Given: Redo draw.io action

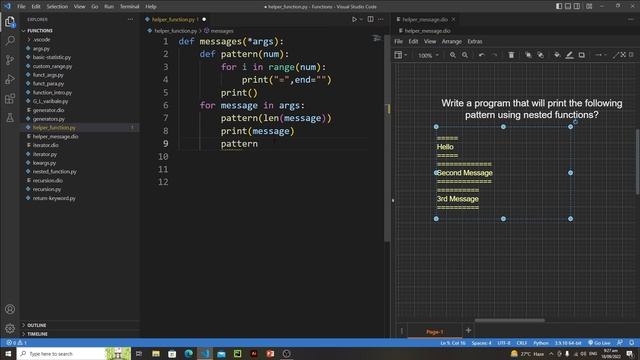Looking at the screenshot, I should (494, 55).
